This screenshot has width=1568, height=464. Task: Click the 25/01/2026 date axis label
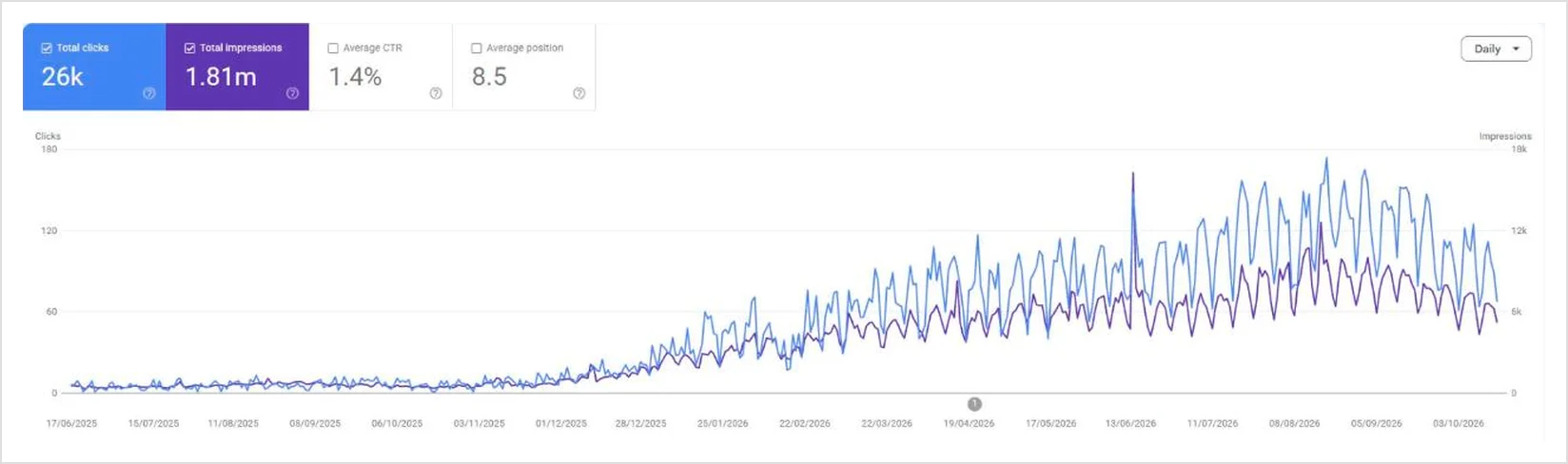pos(723,424)
